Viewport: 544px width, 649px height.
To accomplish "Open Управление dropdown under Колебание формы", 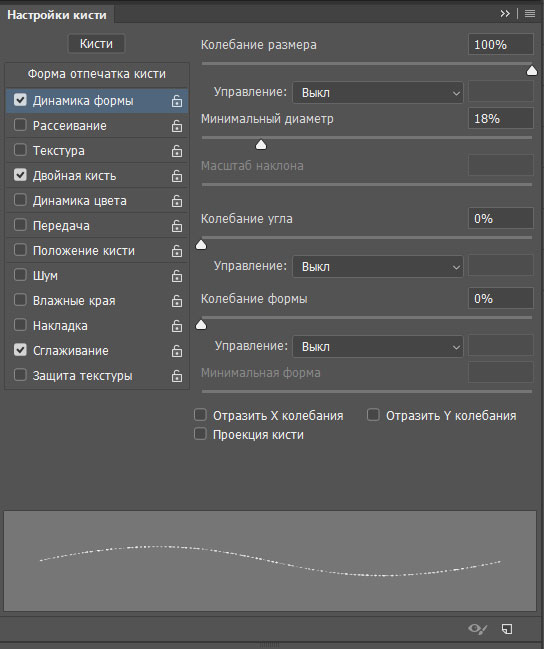I will pyautogui.click(x=378, y=346).
